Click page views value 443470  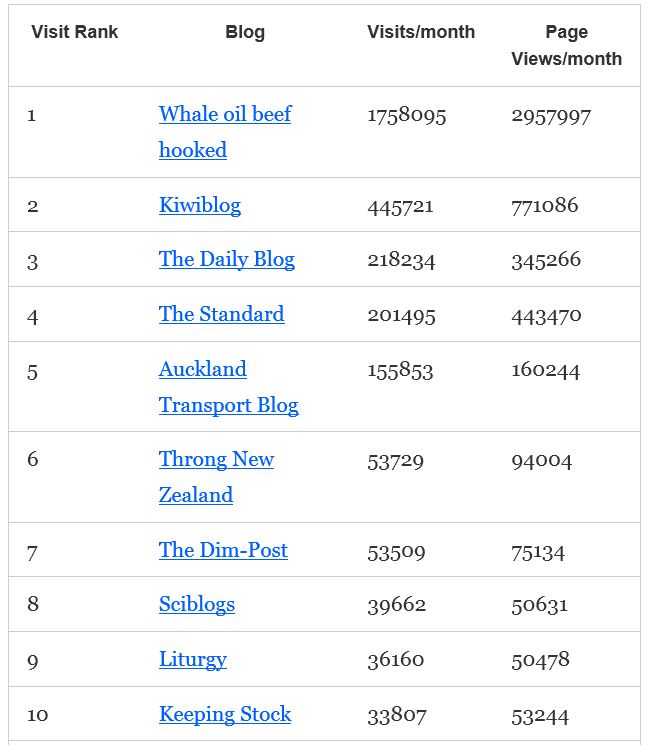coord(546,316)
